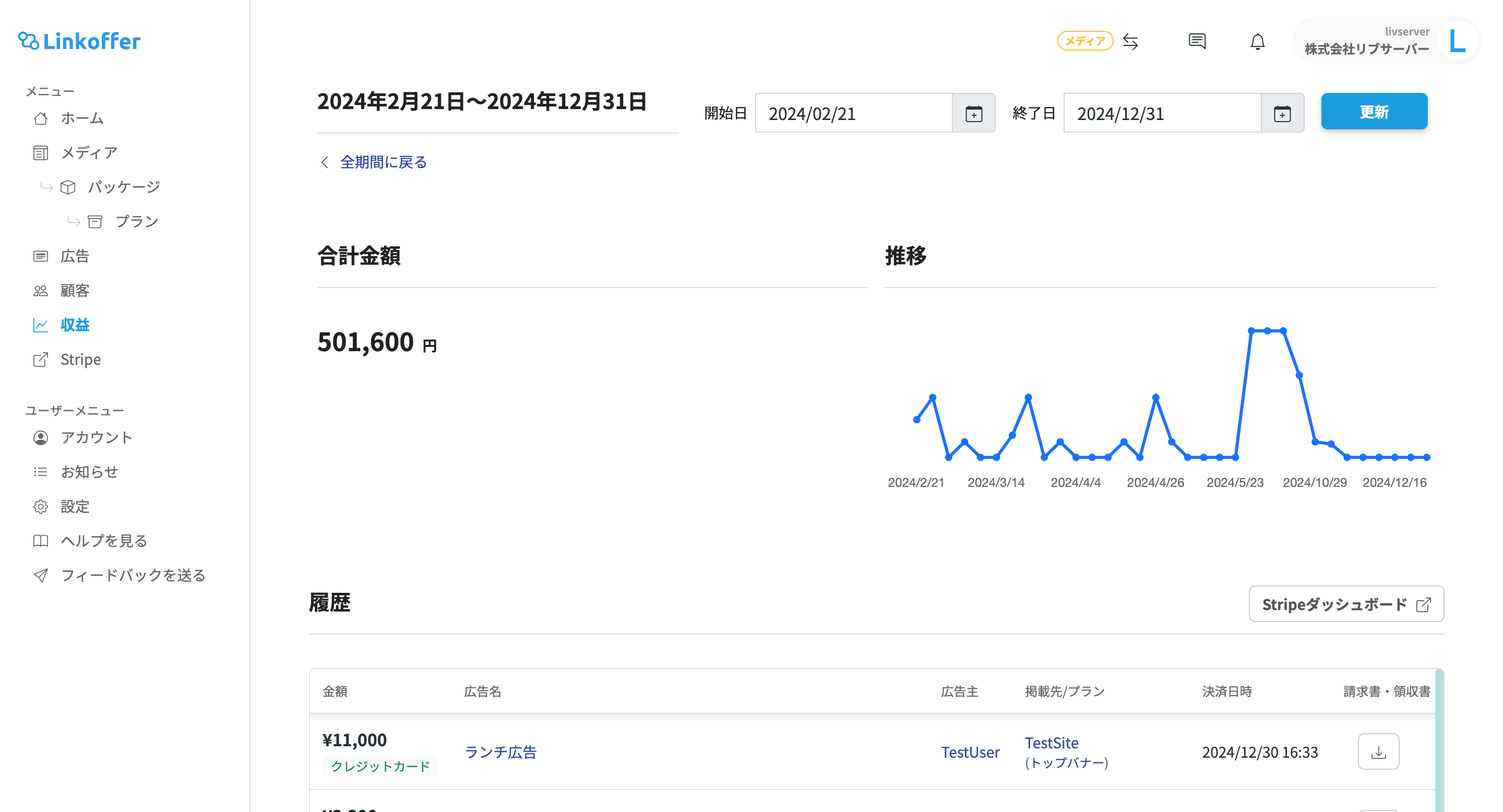Click the L profile avatar
Image resolution: width=1503 pixels, height=812 pixels.
[1457, 41]
